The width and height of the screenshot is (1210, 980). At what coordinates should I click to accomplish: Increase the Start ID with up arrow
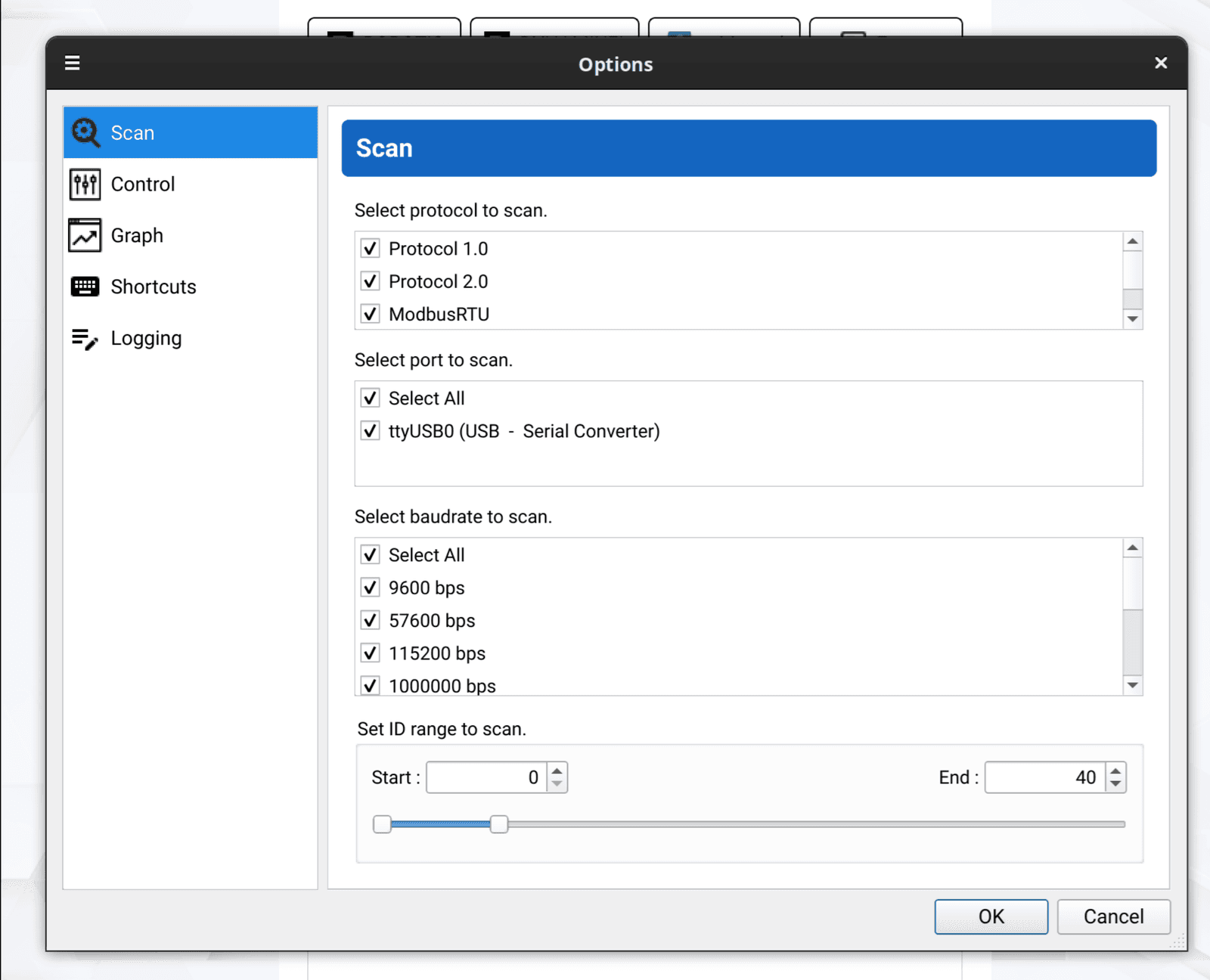tap(557, 771)
